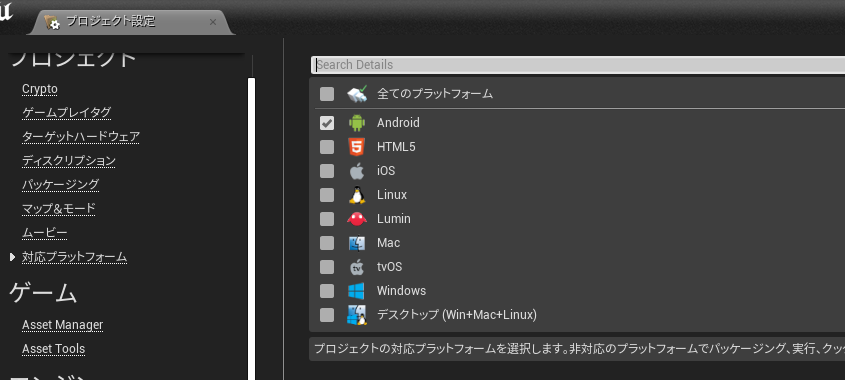
Task: Click the デスクトップ (Win+Mac+Linux) label
Action: 457,315
